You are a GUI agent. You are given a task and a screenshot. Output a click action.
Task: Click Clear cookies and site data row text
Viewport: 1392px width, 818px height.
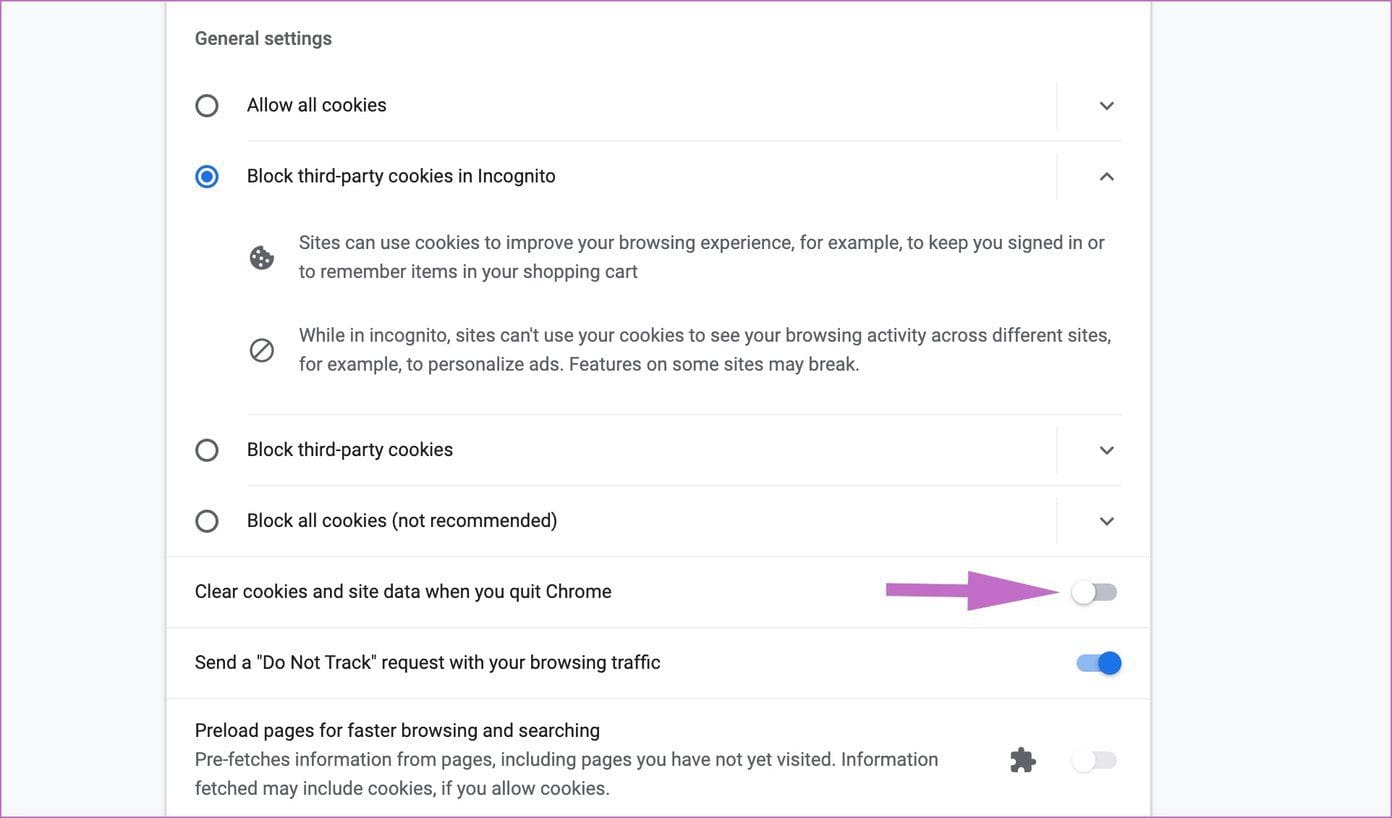pyautogui.click(x=403, y=592)
